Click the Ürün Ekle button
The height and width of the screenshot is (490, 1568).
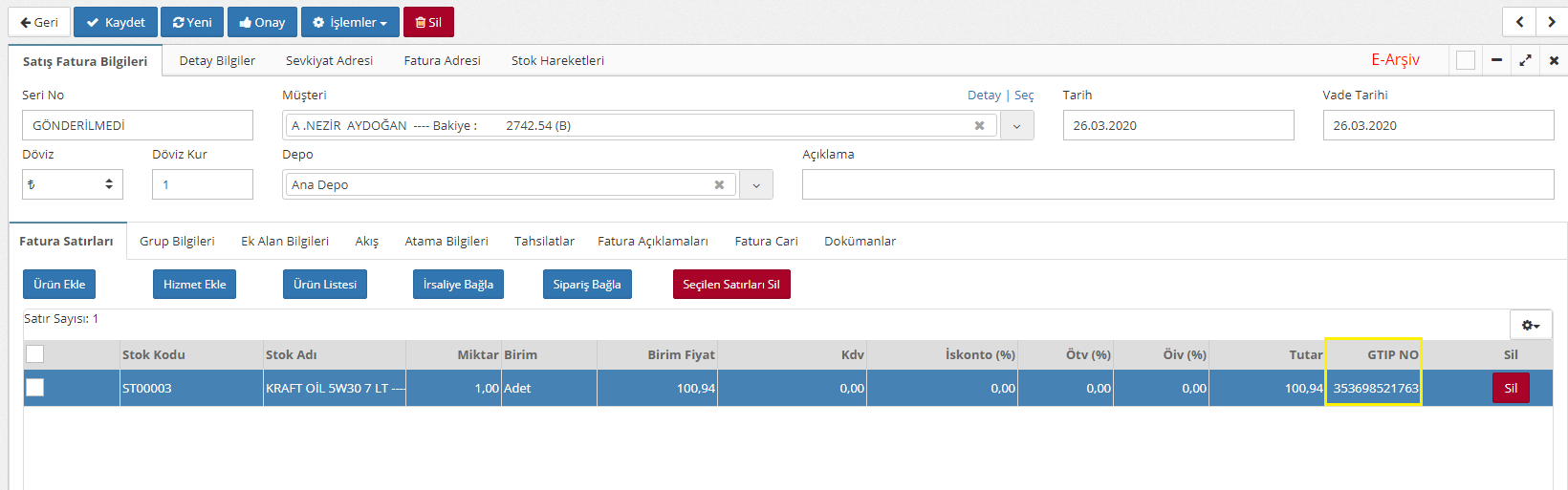click(x=59, y=285)
